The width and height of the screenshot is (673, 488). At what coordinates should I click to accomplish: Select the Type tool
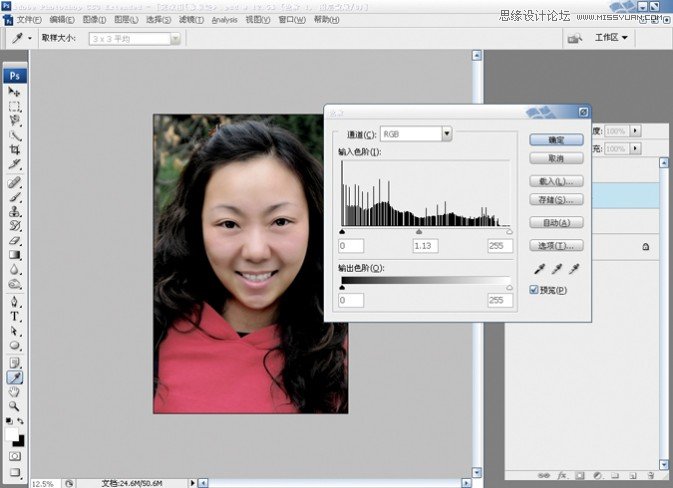(x=14, y=316)
